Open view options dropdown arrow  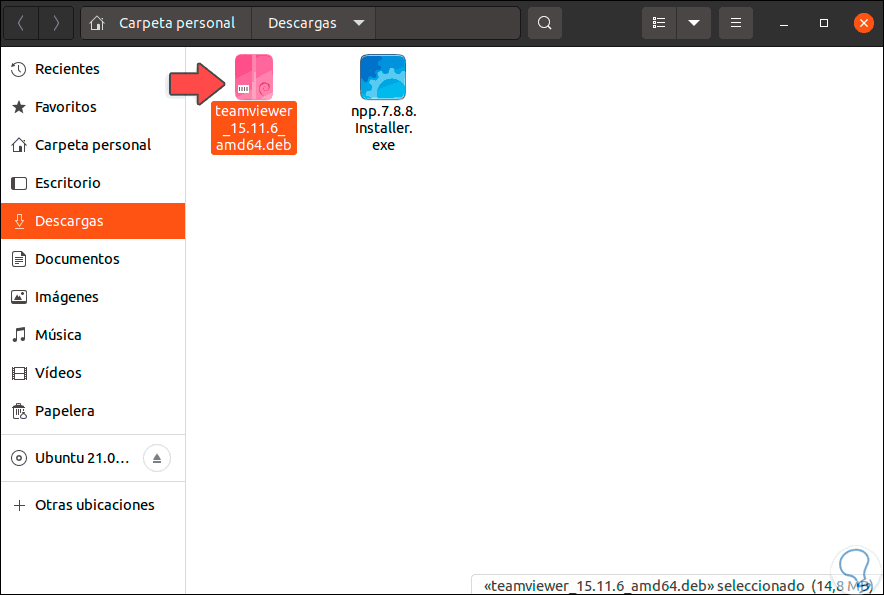[x=694, y=23]
